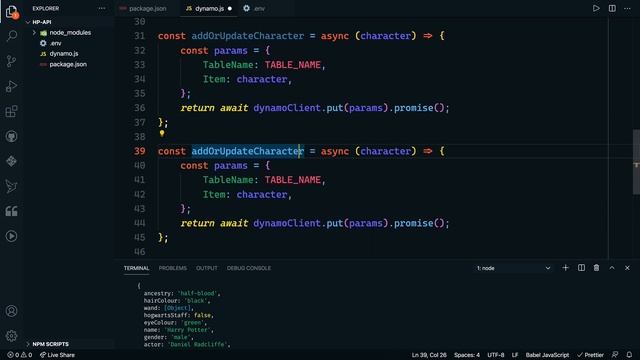Viewport: 640px width, 360px height.
Task: Open the GitHub activity bar icon
Action: pos(11,136)
